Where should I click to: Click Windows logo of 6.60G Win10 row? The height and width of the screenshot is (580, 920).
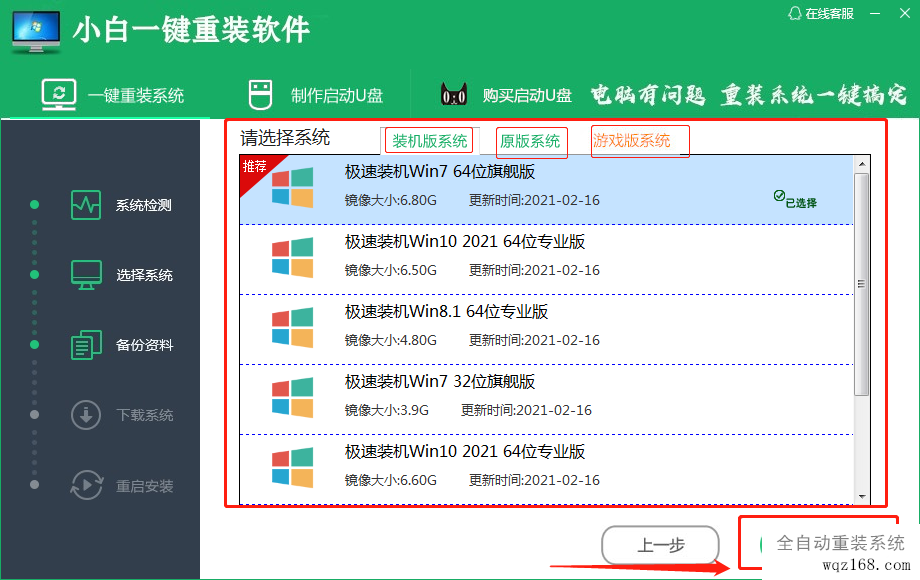click(292, 467)
